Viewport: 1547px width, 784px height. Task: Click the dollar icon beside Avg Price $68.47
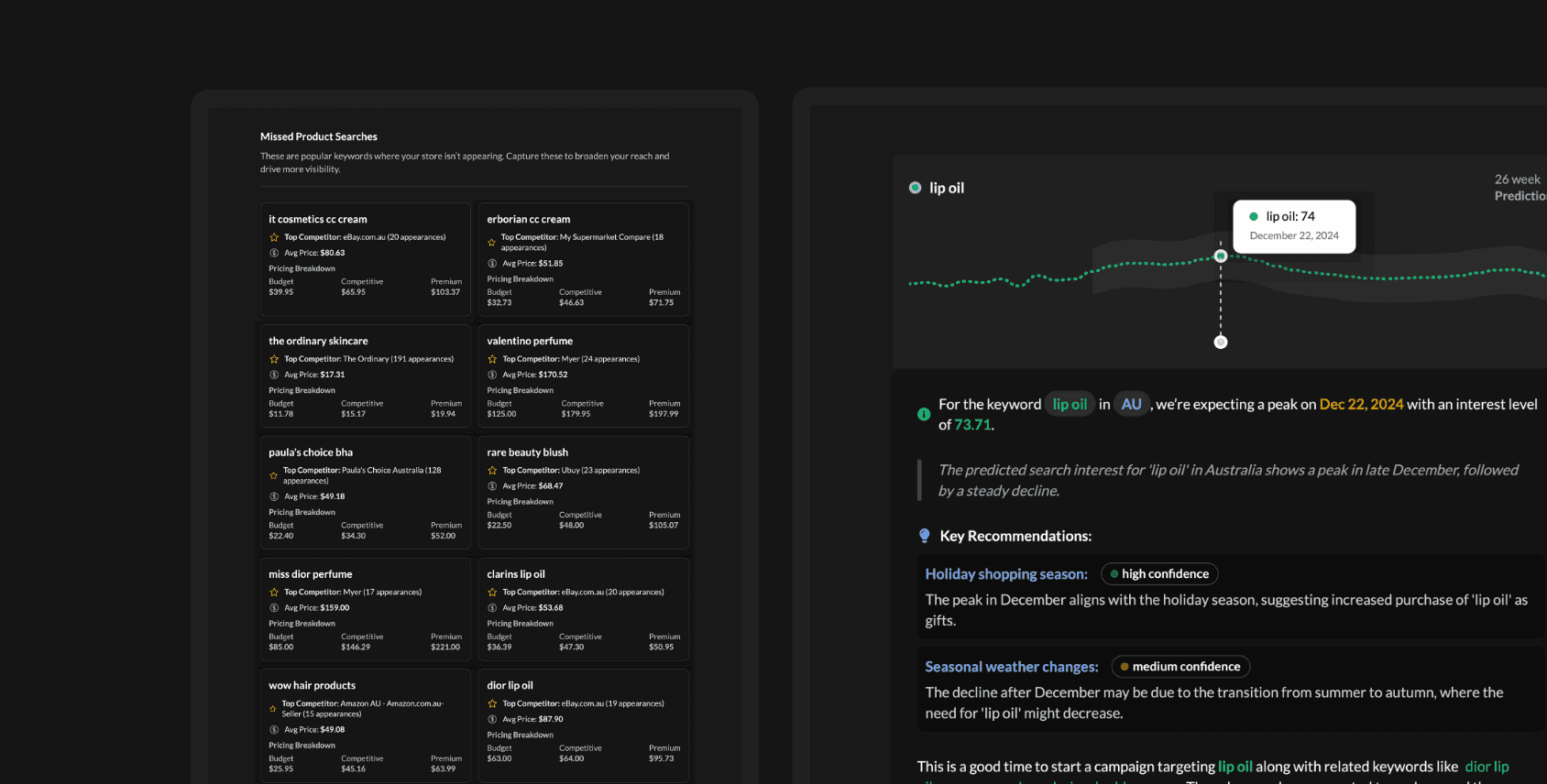[x=492, y=486]
